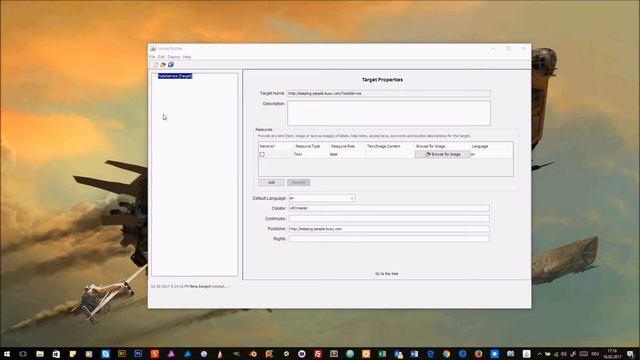Open the blue triangle app in taskbar
Image resolution: width=640 pixels, height=360 pixels.
pyautogui.click(x=187, y=354)
